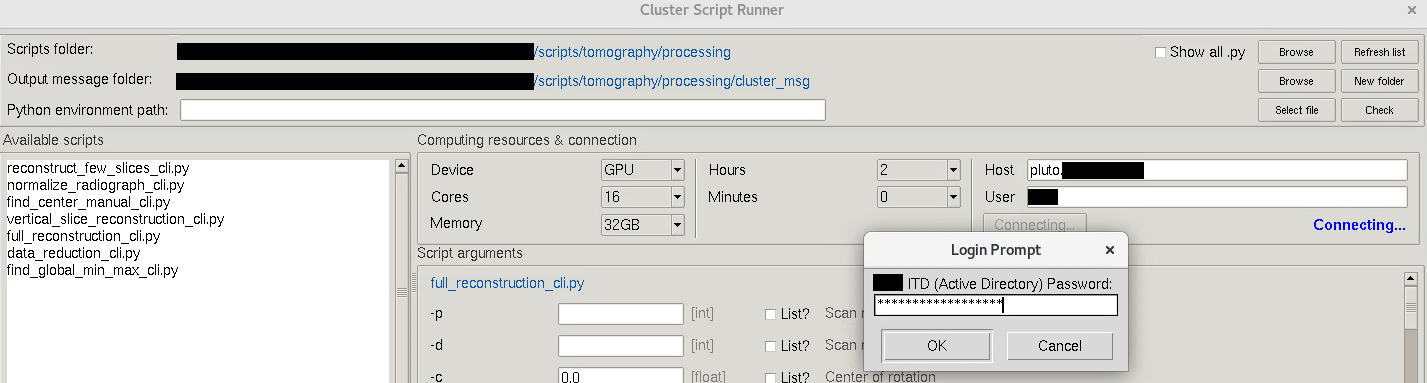Image resolution: width=1427 pixels, height=383 pixels.
Task: Click the Host input field
Action: 1216,170
